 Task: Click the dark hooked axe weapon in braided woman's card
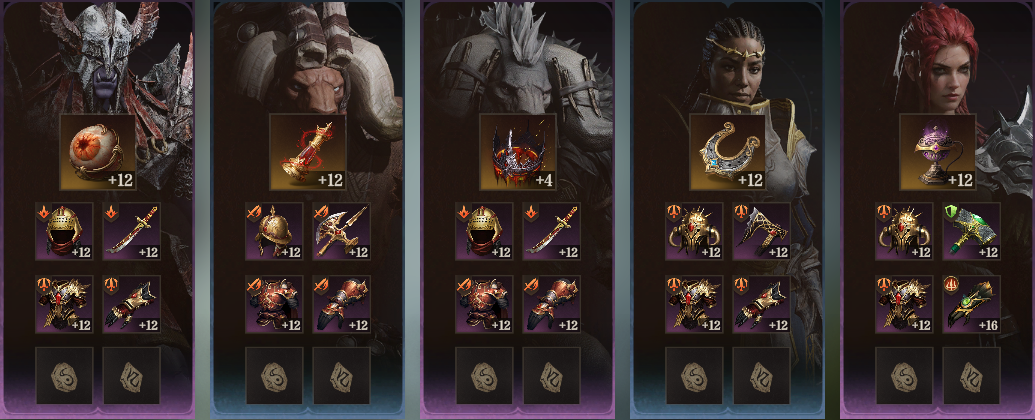tap(761, 231)
